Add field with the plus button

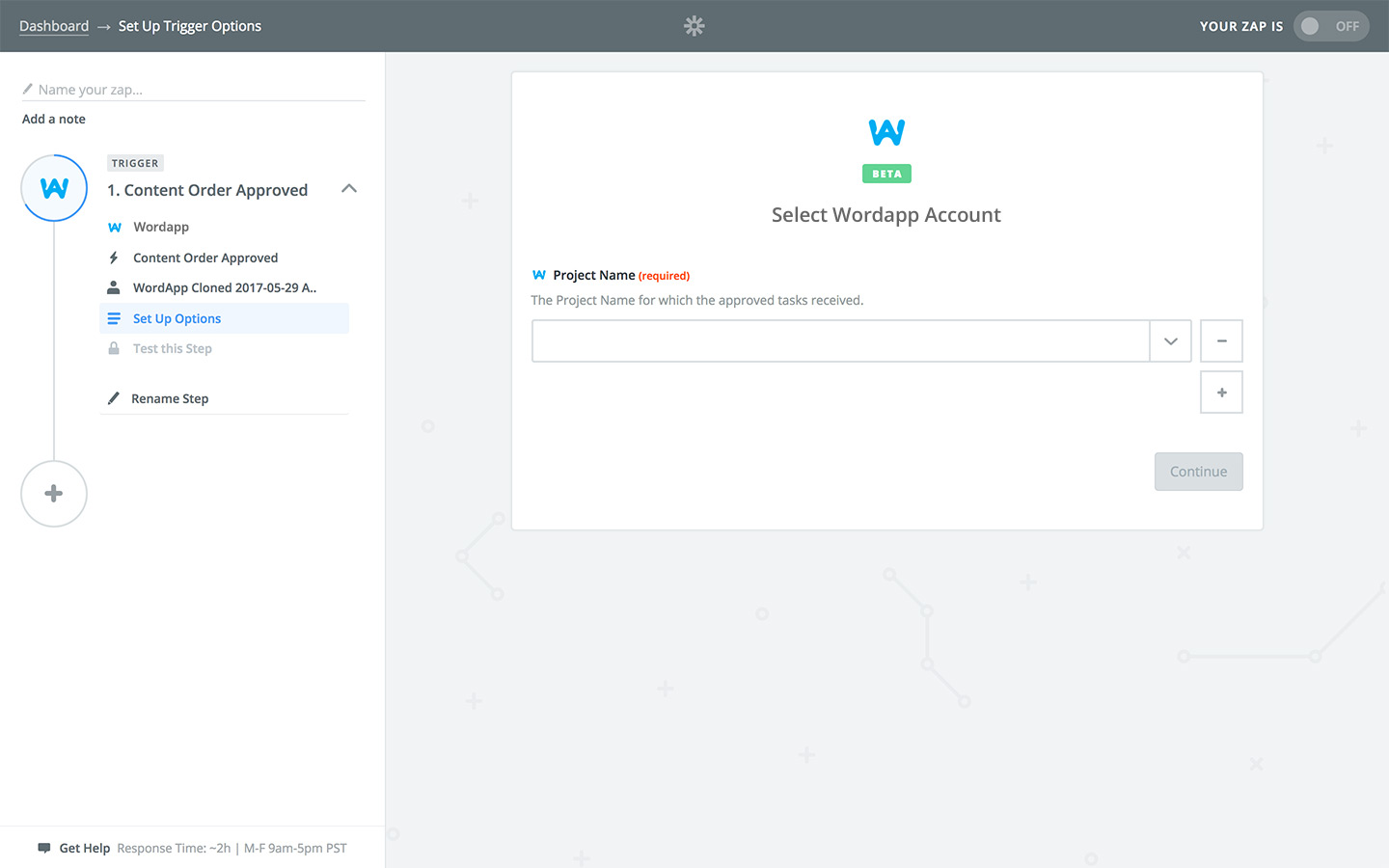coord(1221,393)
